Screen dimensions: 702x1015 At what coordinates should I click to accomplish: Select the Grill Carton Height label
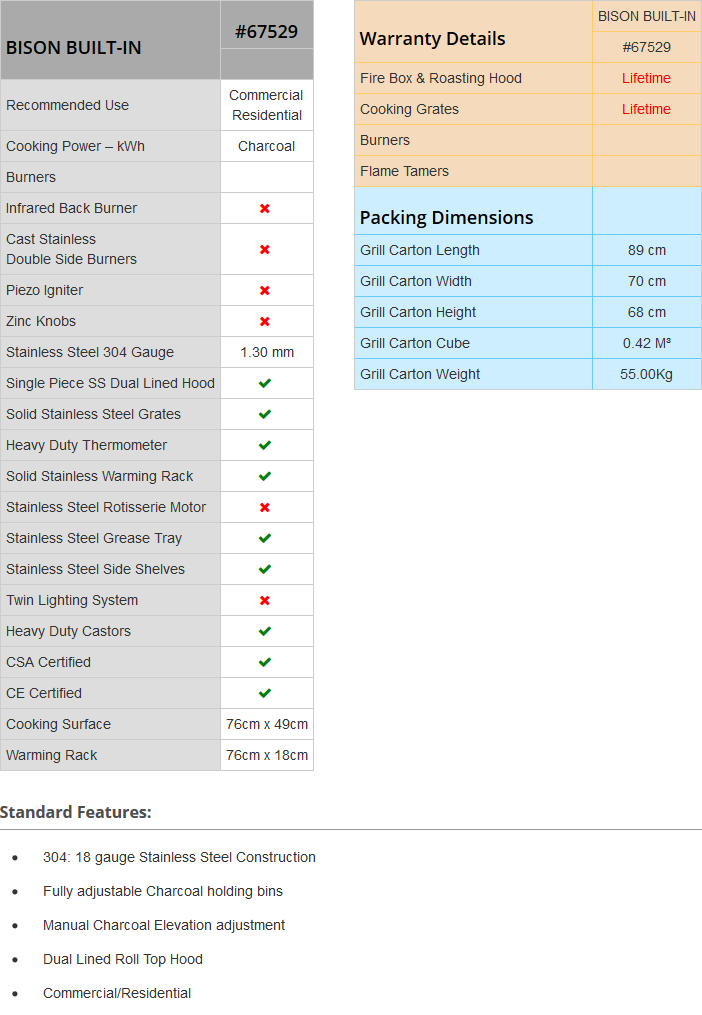(418, 313)
